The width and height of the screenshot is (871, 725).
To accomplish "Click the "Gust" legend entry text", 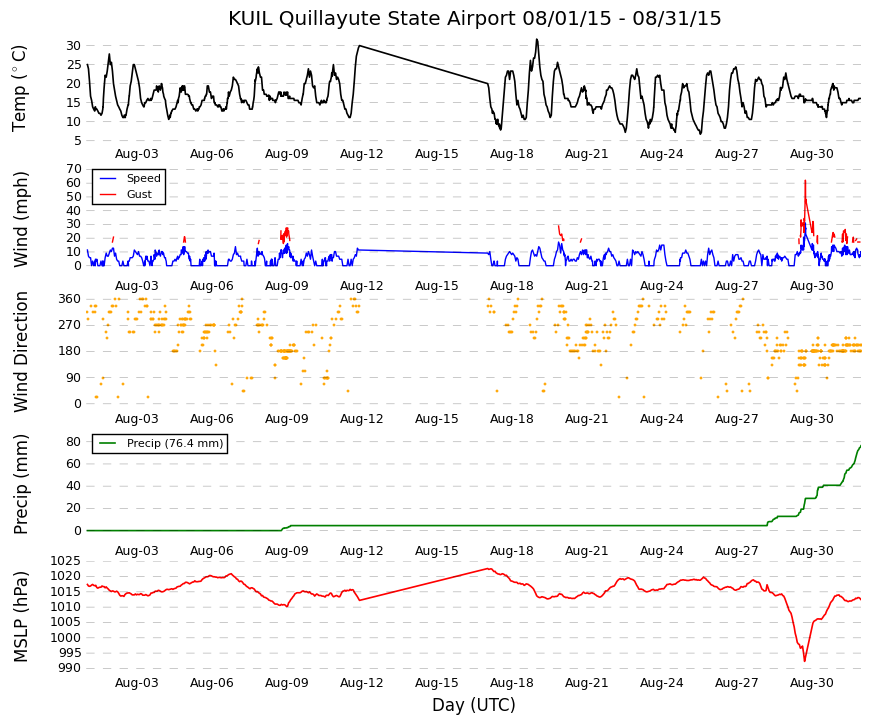I will pyautogui.click(x=139, y=194).
